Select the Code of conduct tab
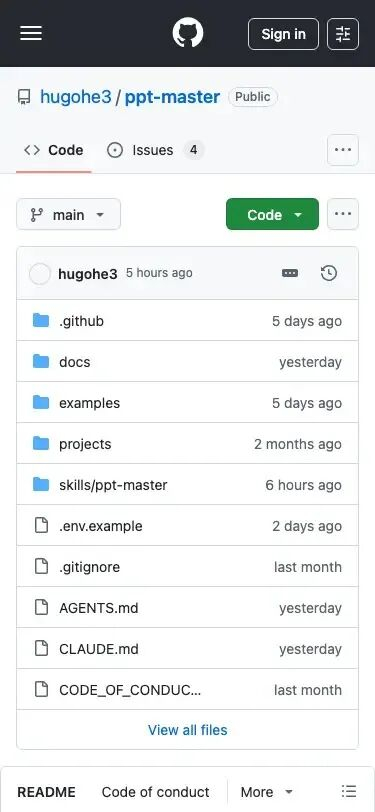Screen dimensions: 375x812 click(x=155, y=792)
